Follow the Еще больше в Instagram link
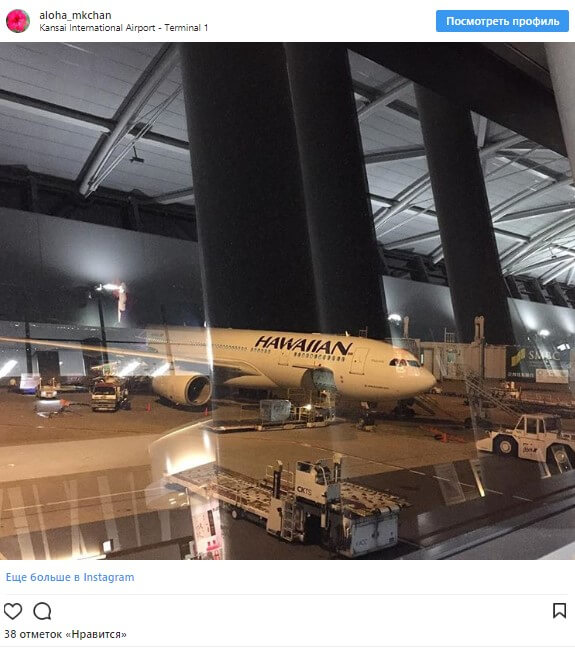This screenshot has width=575, height=649. tap(70, 577)
